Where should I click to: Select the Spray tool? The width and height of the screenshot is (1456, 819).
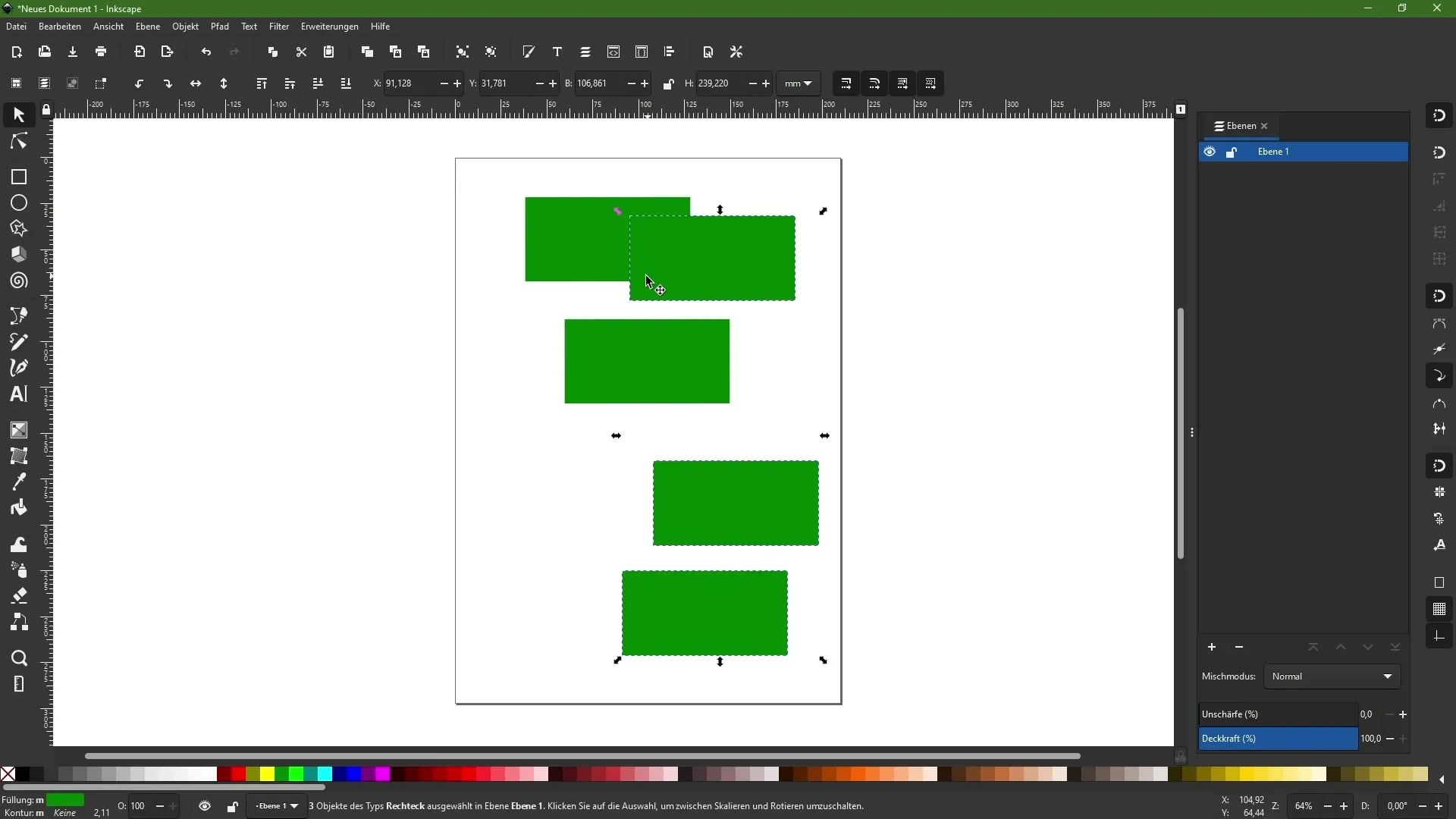click(19, 570)
